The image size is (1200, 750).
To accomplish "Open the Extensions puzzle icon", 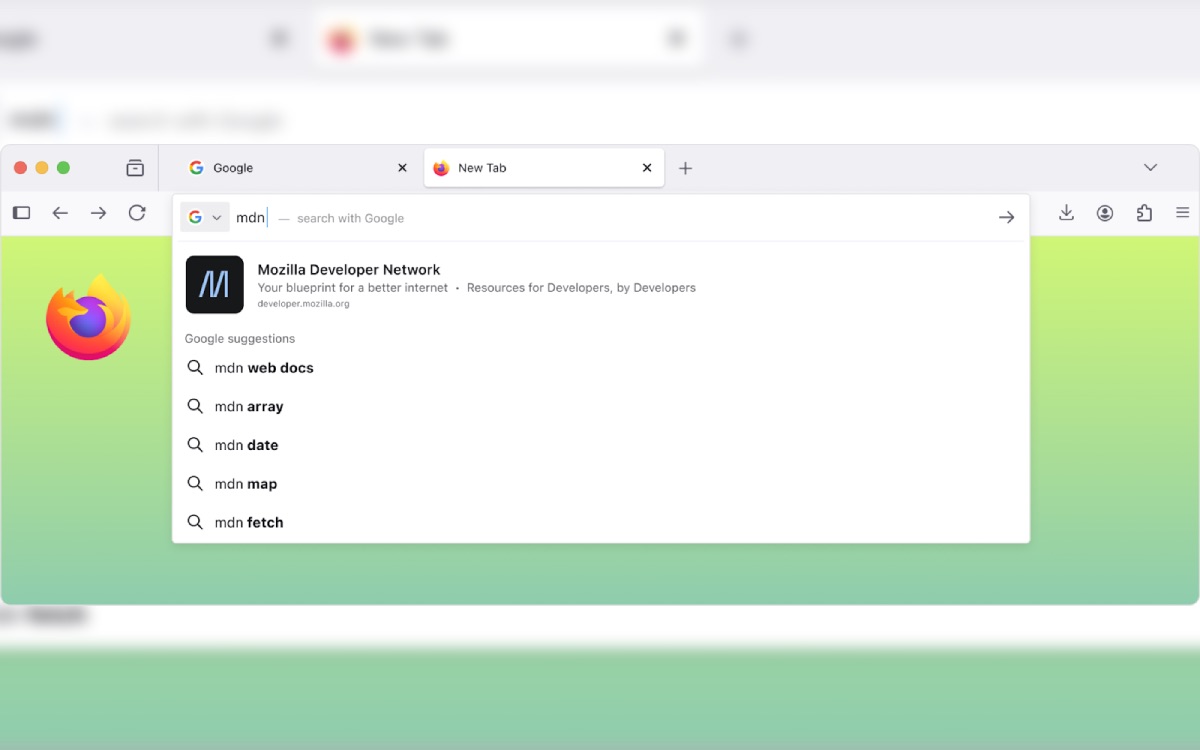I will point(1144,213).
